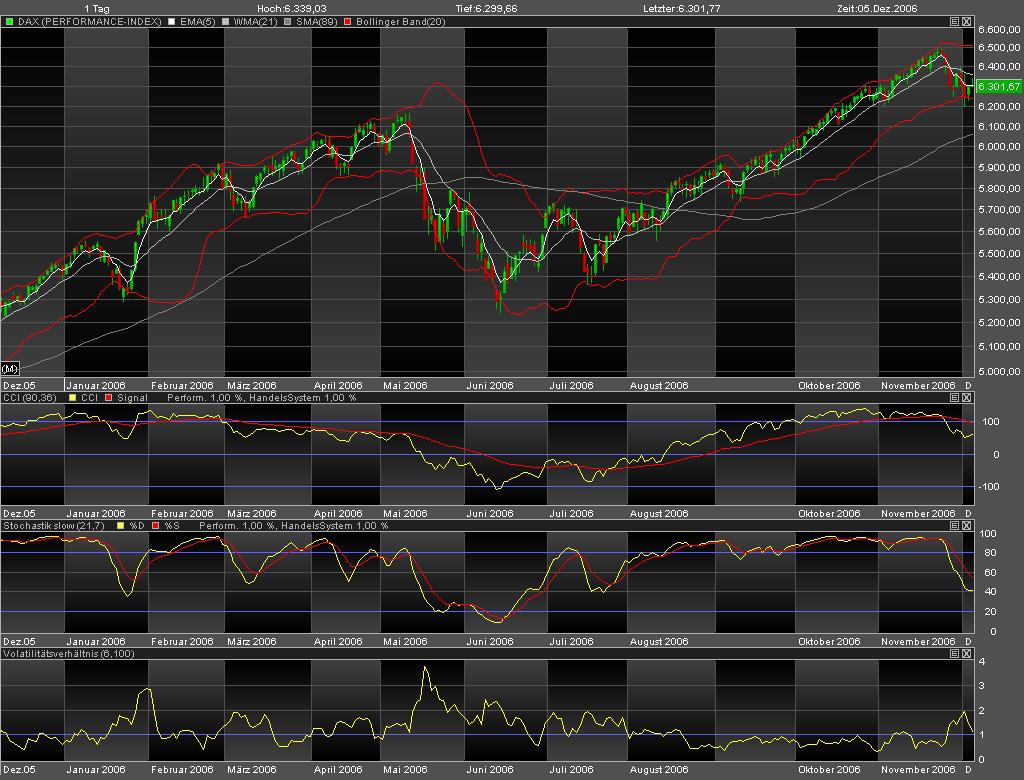Click the yellow %D legend swatch
The width and height of the screenshot is (1024, 780).
click(x=122, y=525)
